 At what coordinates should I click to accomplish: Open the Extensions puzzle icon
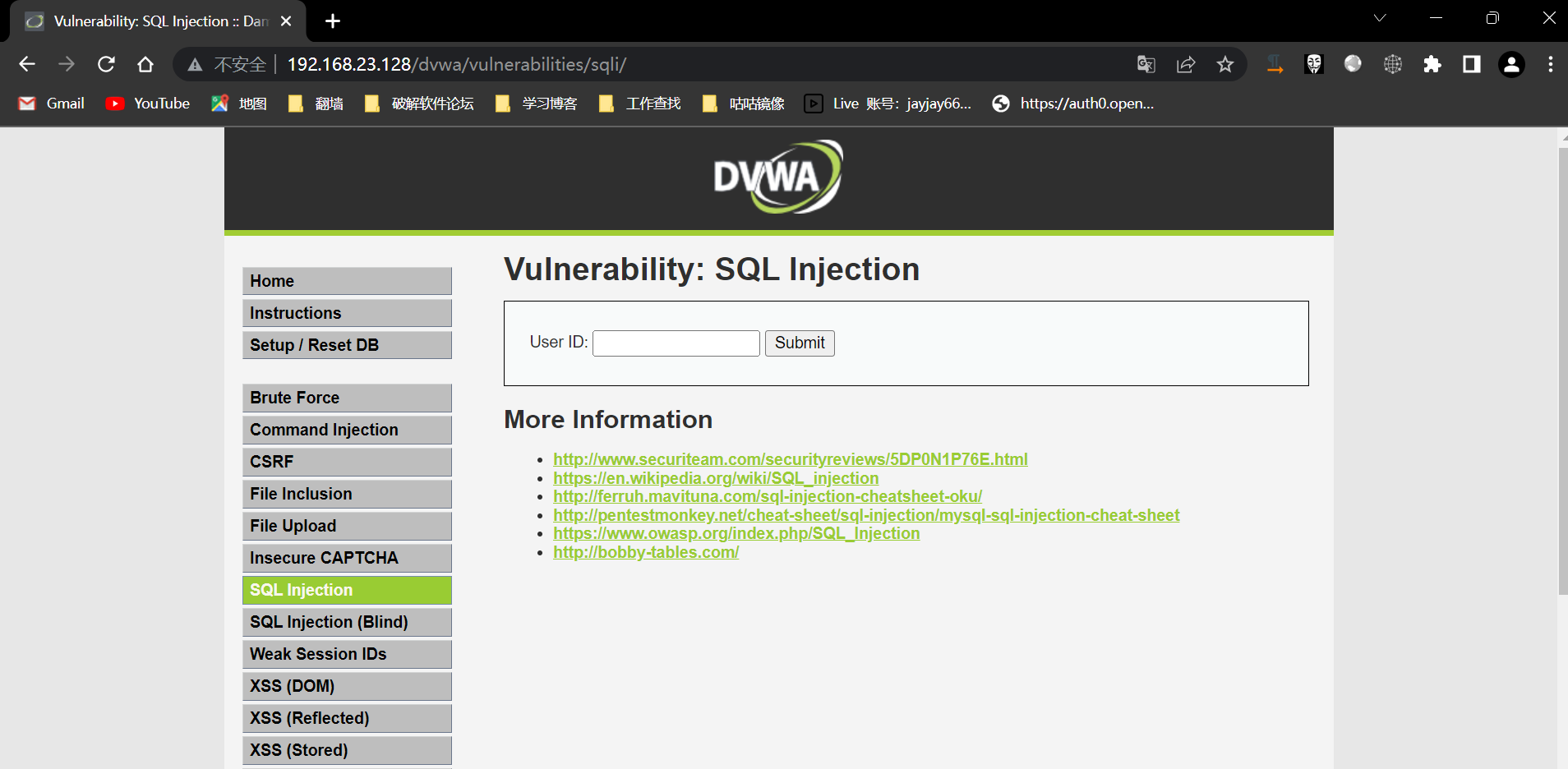[x=1432, y=64]
